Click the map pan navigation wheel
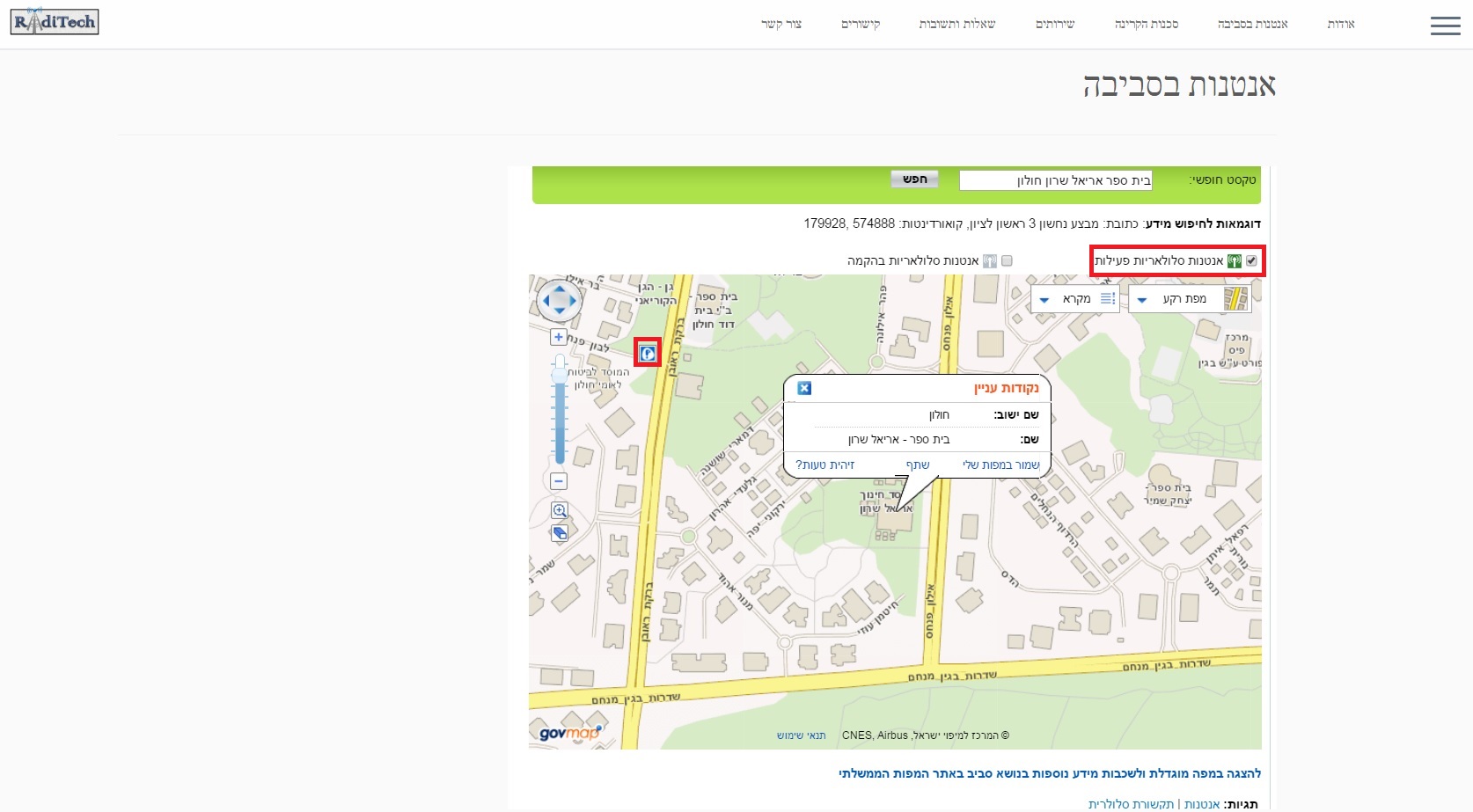The image size is (1473, 812). 560,302
